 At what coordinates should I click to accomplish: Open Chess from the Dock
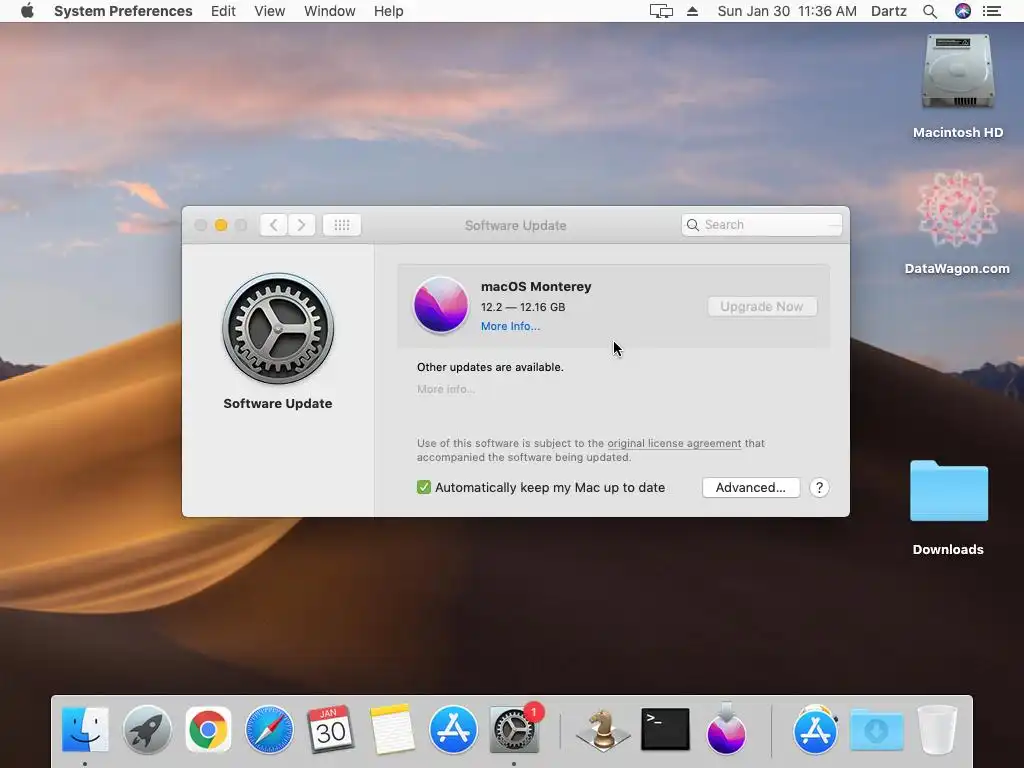click(603, 729)
